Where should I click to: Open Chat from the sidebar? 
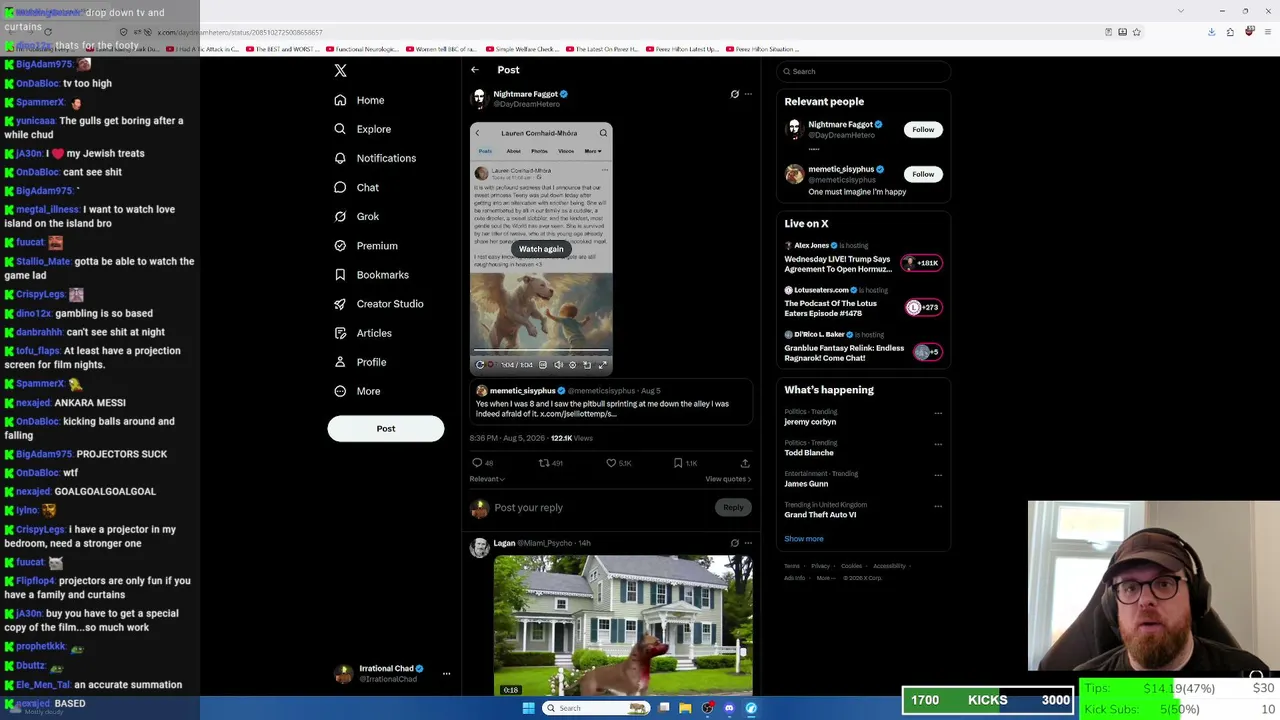pyautogui.click(x=356, y=187)
